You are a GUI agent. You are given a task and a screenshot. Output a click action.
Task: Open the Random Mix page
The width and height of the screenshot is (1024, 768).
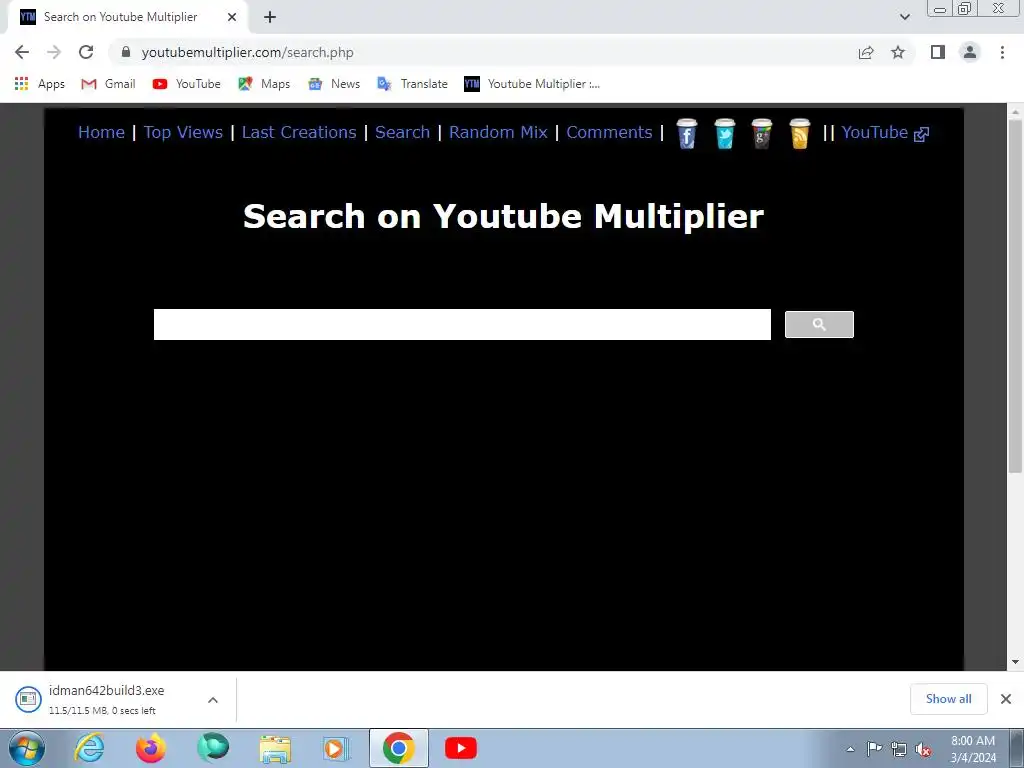point(498,133)
